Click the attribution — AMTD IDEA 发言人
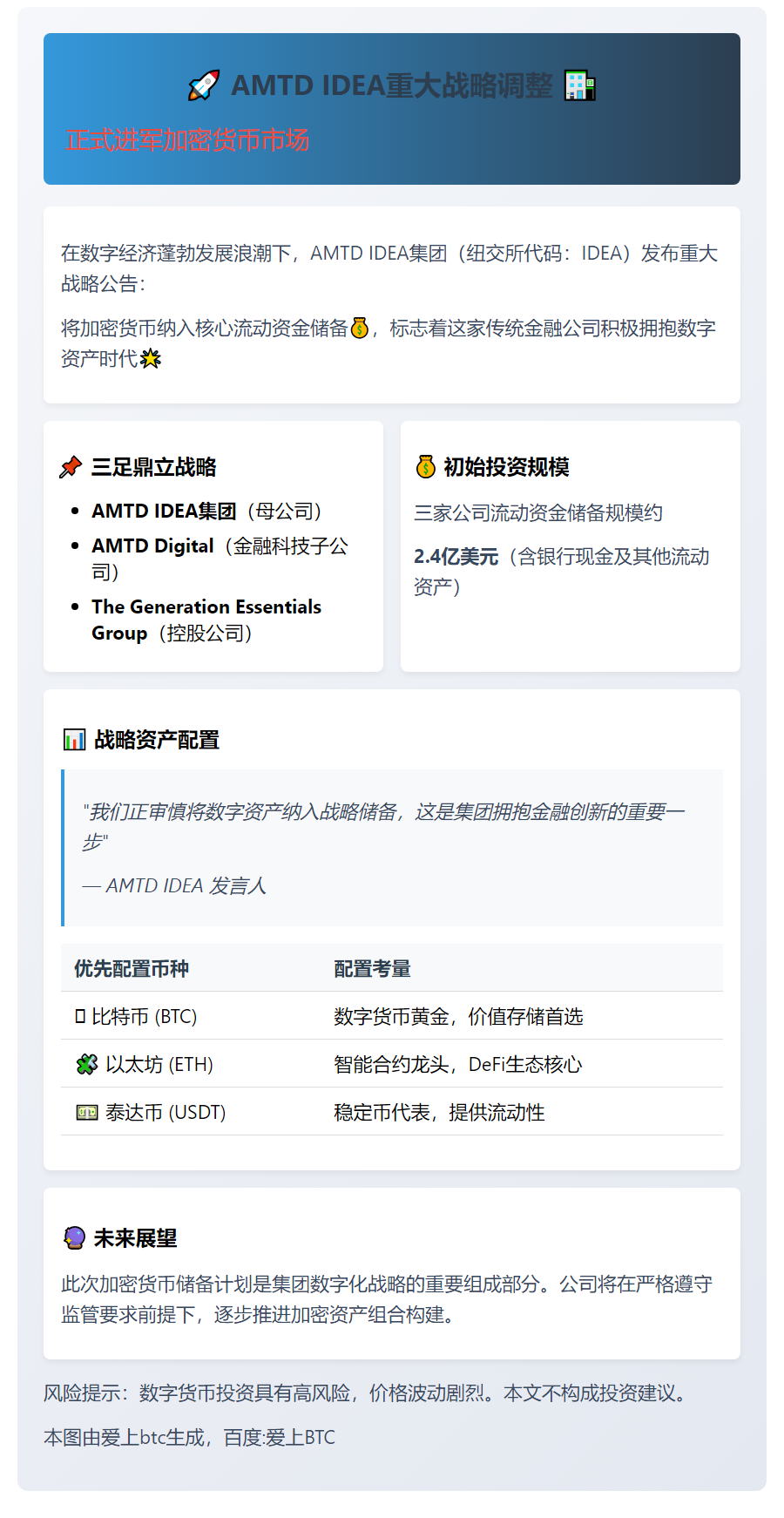784x1518 pixels. coord(174,886)
